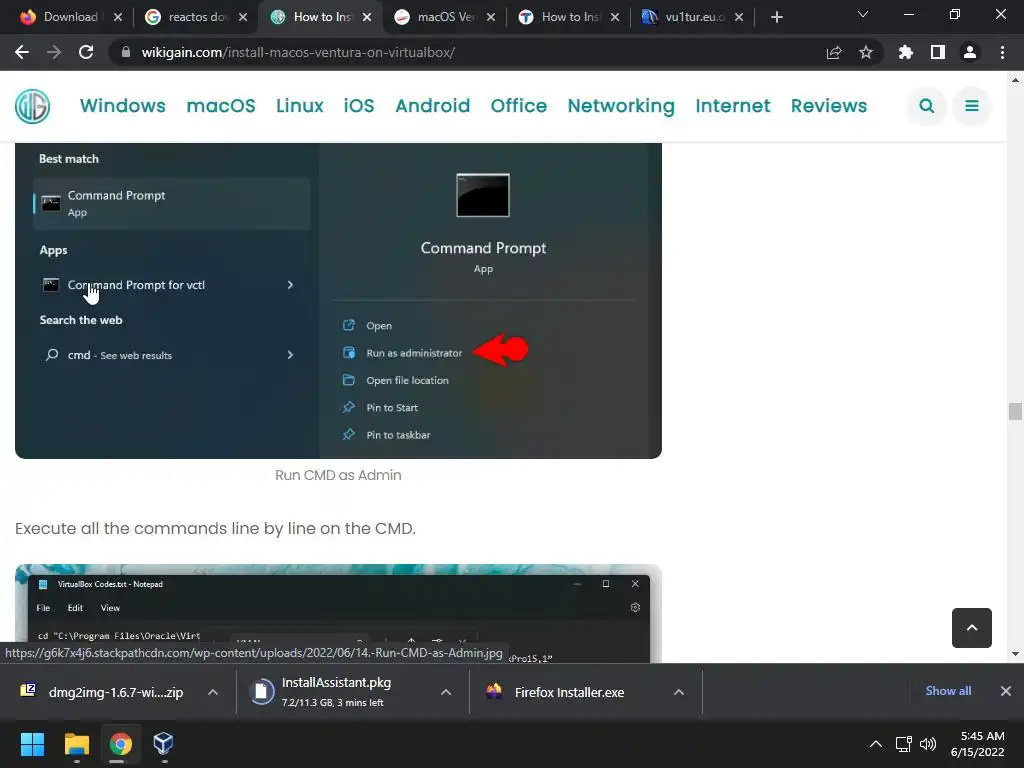Click the "Run CMD as Admin" caption

(x=338, y=475)
